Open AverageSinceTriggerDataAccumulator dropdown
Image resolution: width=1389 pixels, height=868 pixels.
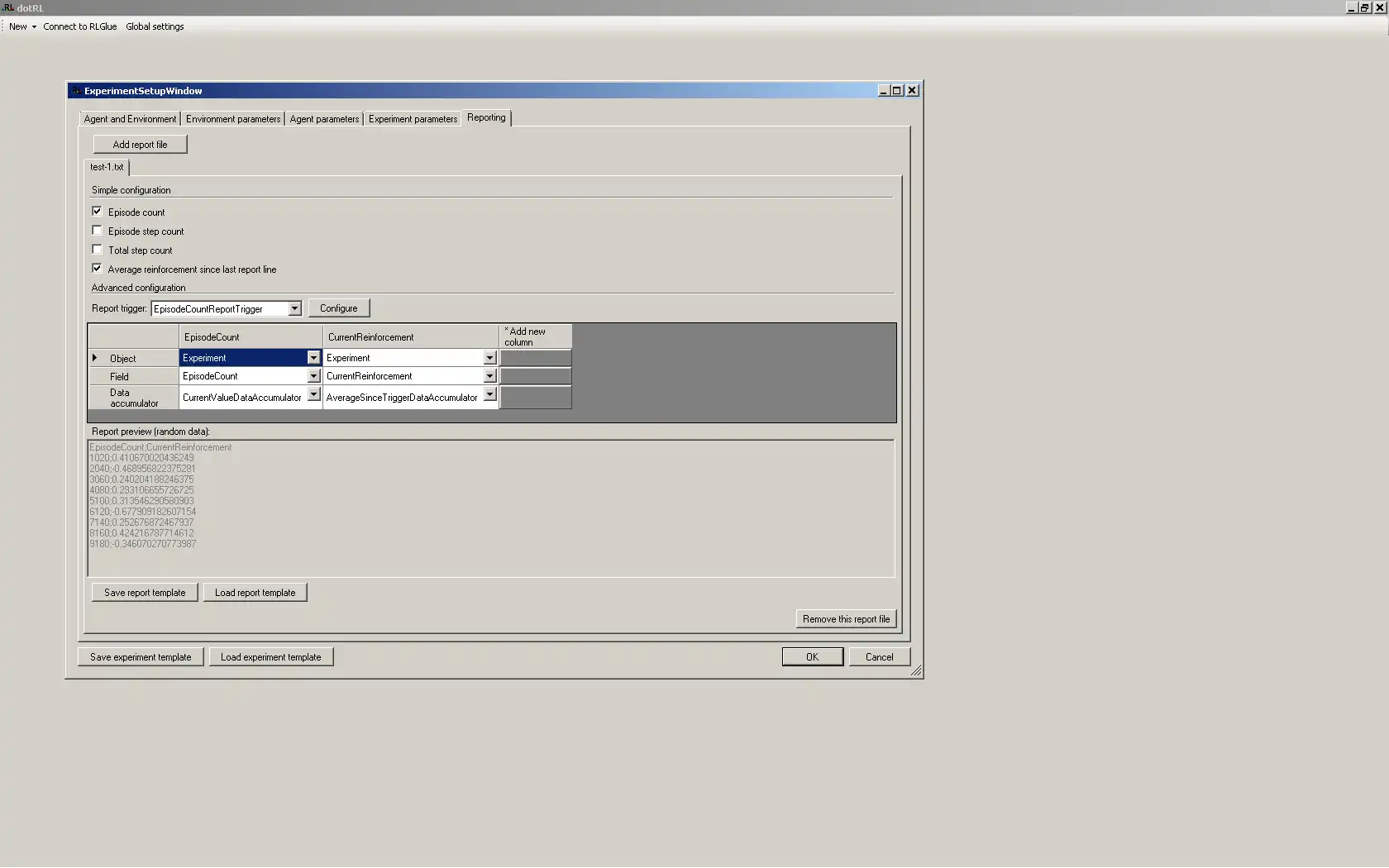(x=489, y=395)
